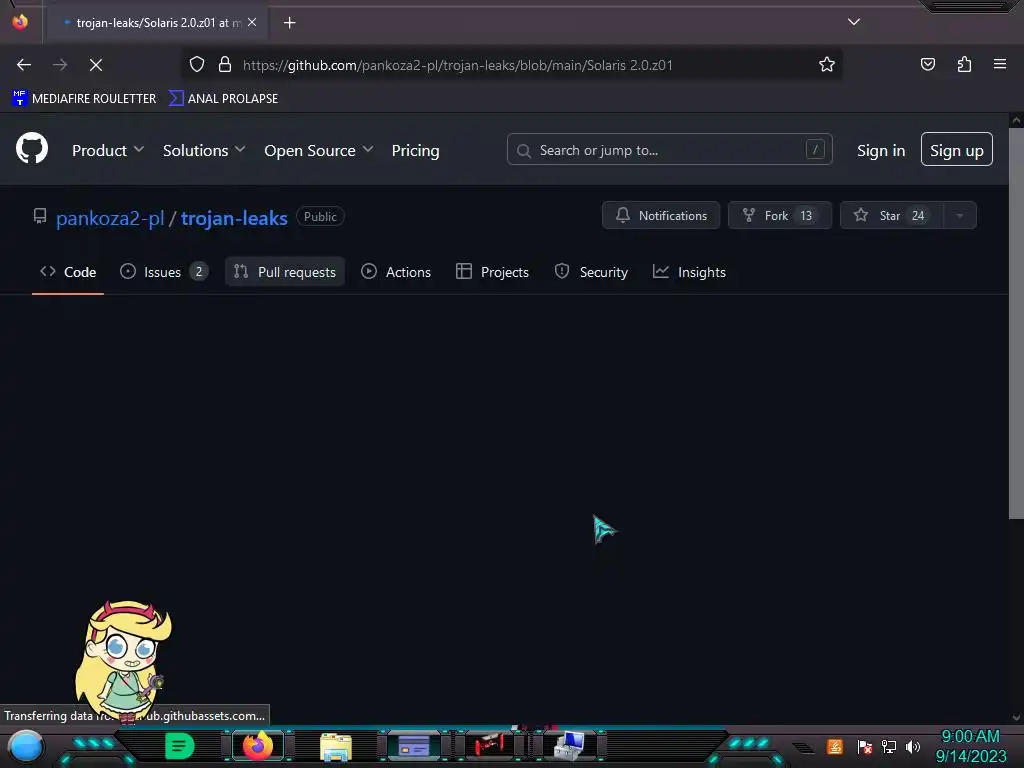Click the Star count 24
The width and height of the screenshot is (1024, 768).
click(918, 216)
